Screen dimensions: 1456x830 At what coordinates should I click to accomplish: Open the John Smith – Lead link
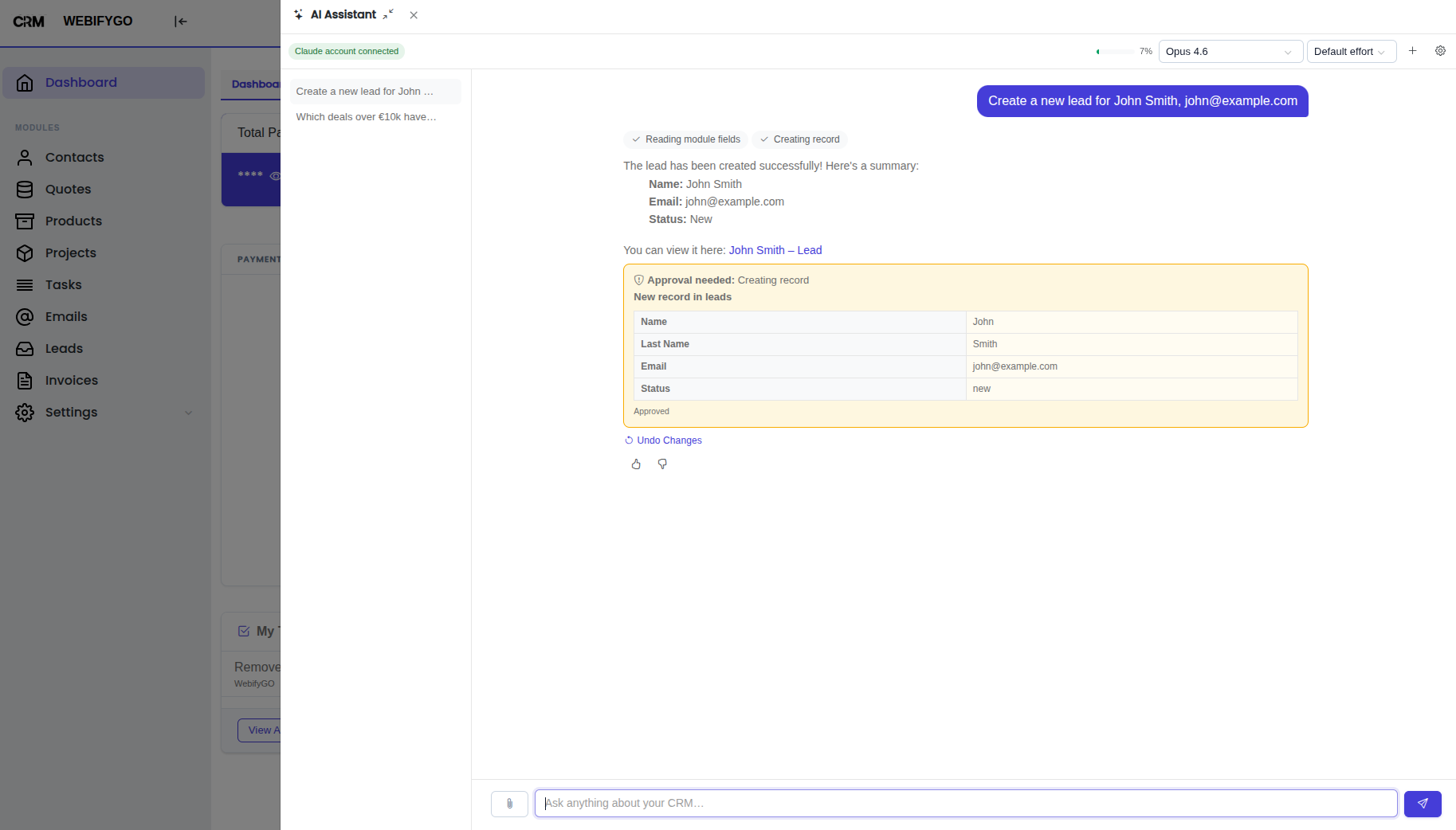click(775, 250)
